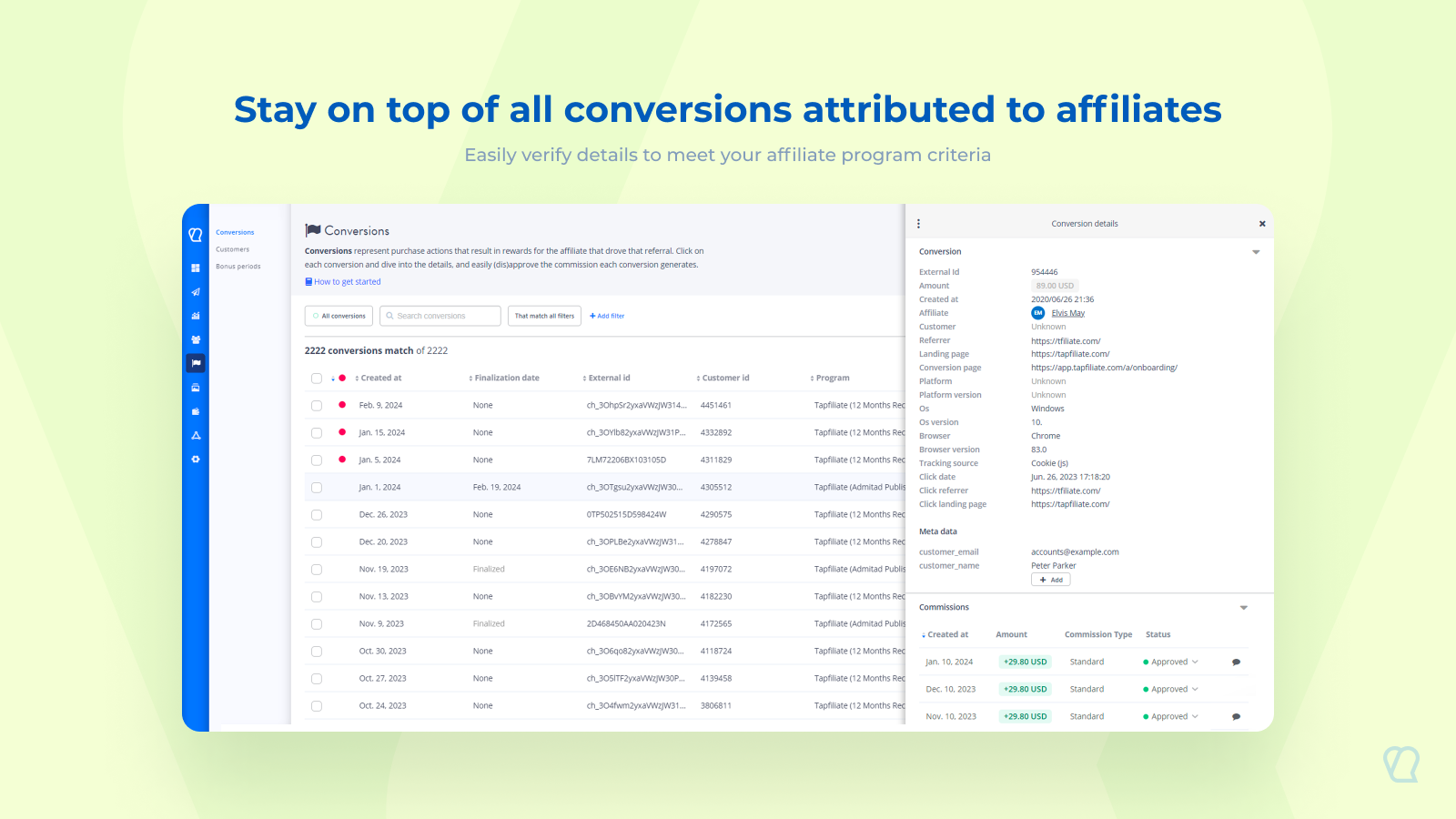The image size is (1456, 819).
Task: Focus the Search conversions input field
Action: [x=440, y=316]
